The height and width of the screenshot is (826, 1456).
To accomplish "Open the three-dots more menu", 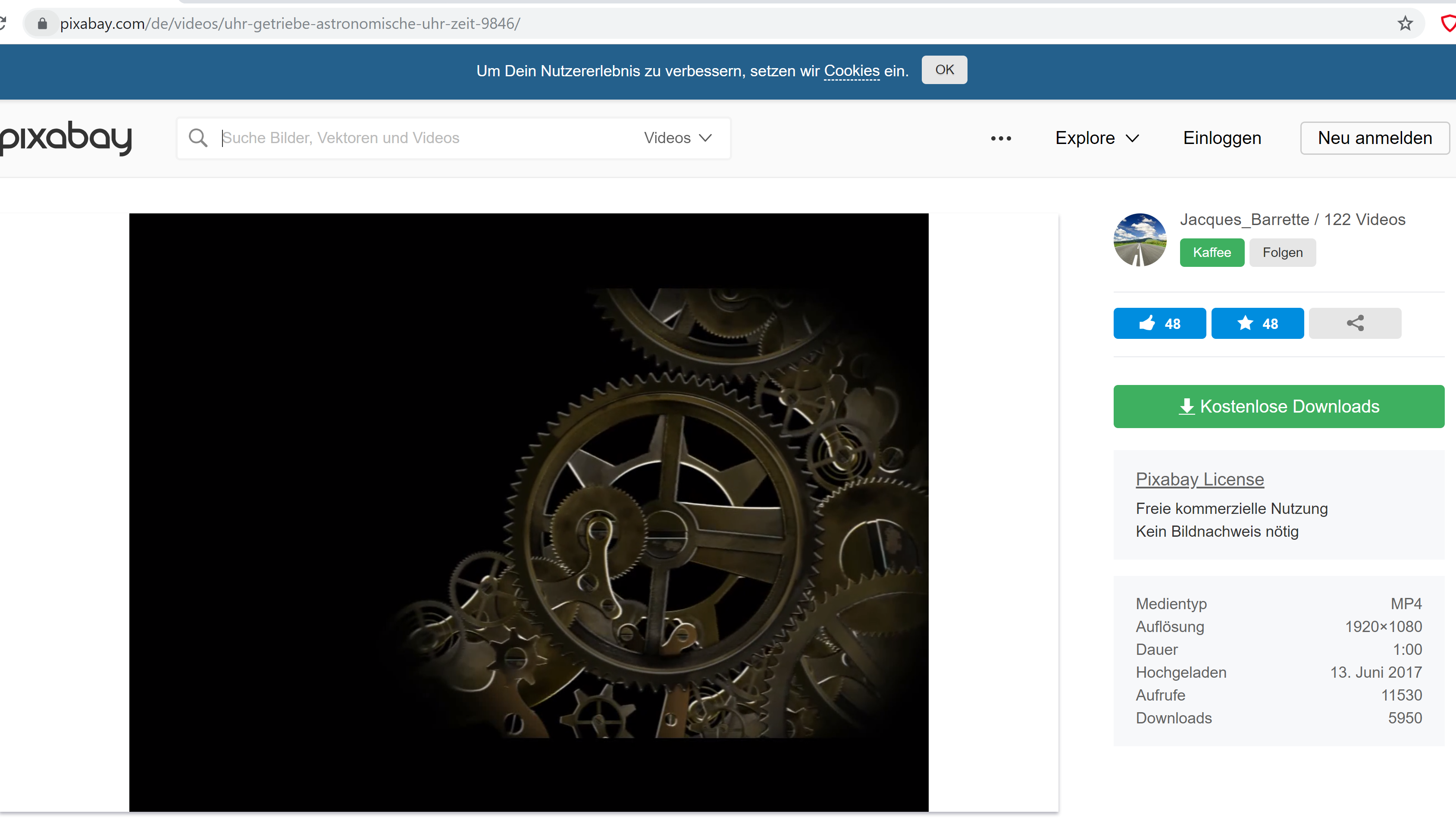I will click(x=1001, y=138).
